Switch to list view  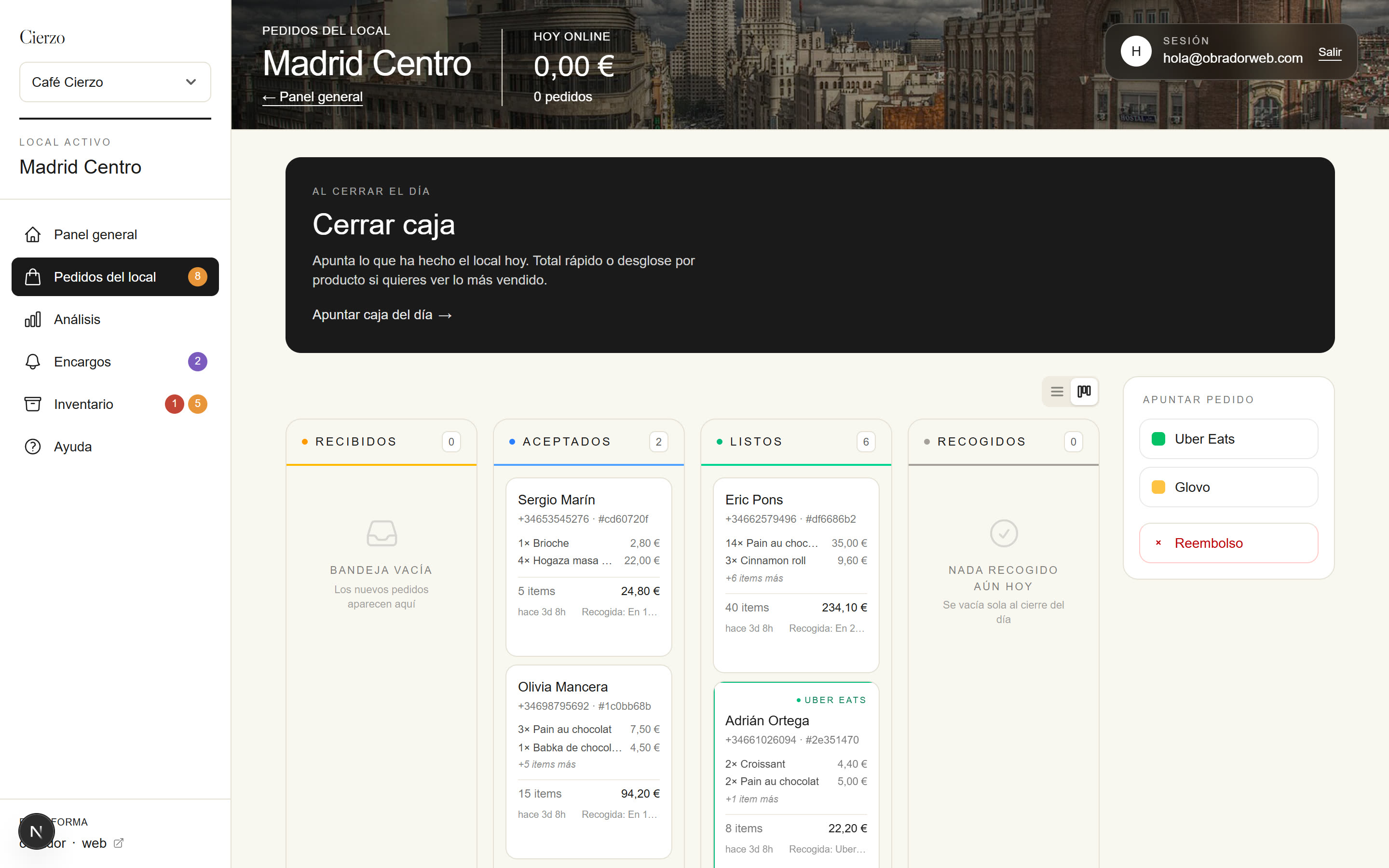tap(1057, 392)
